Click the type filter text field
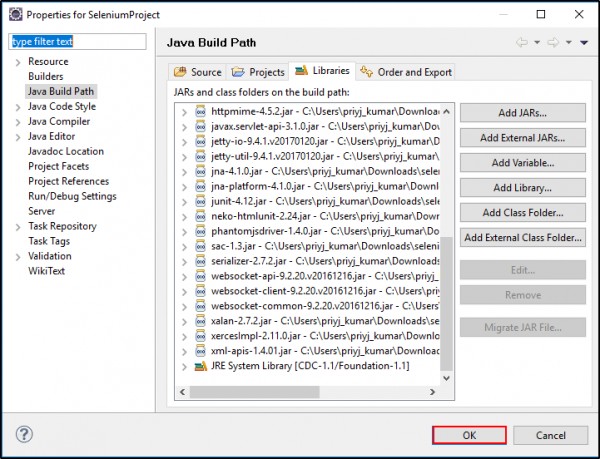Screen dimensions: 600x459 tap(77, 41)
